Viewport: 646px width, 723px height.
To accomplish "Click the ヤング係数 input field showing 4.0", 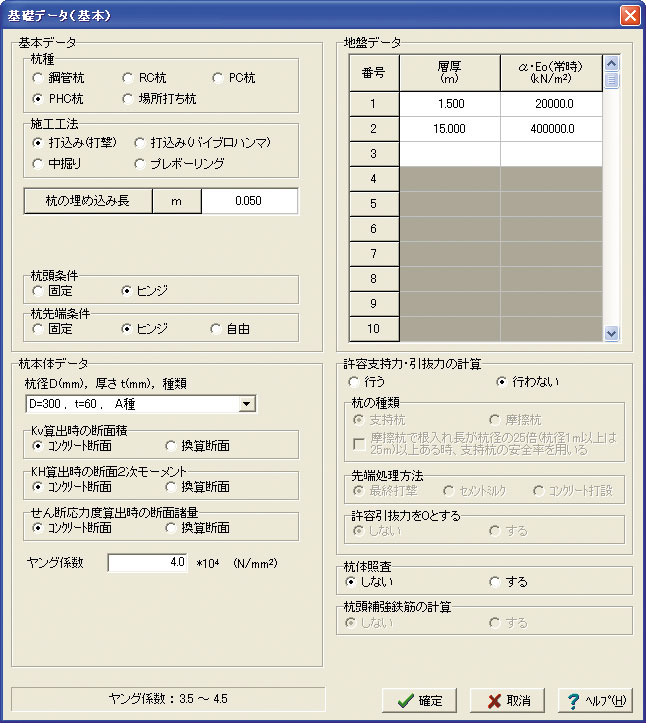I will tap(148, 563).
